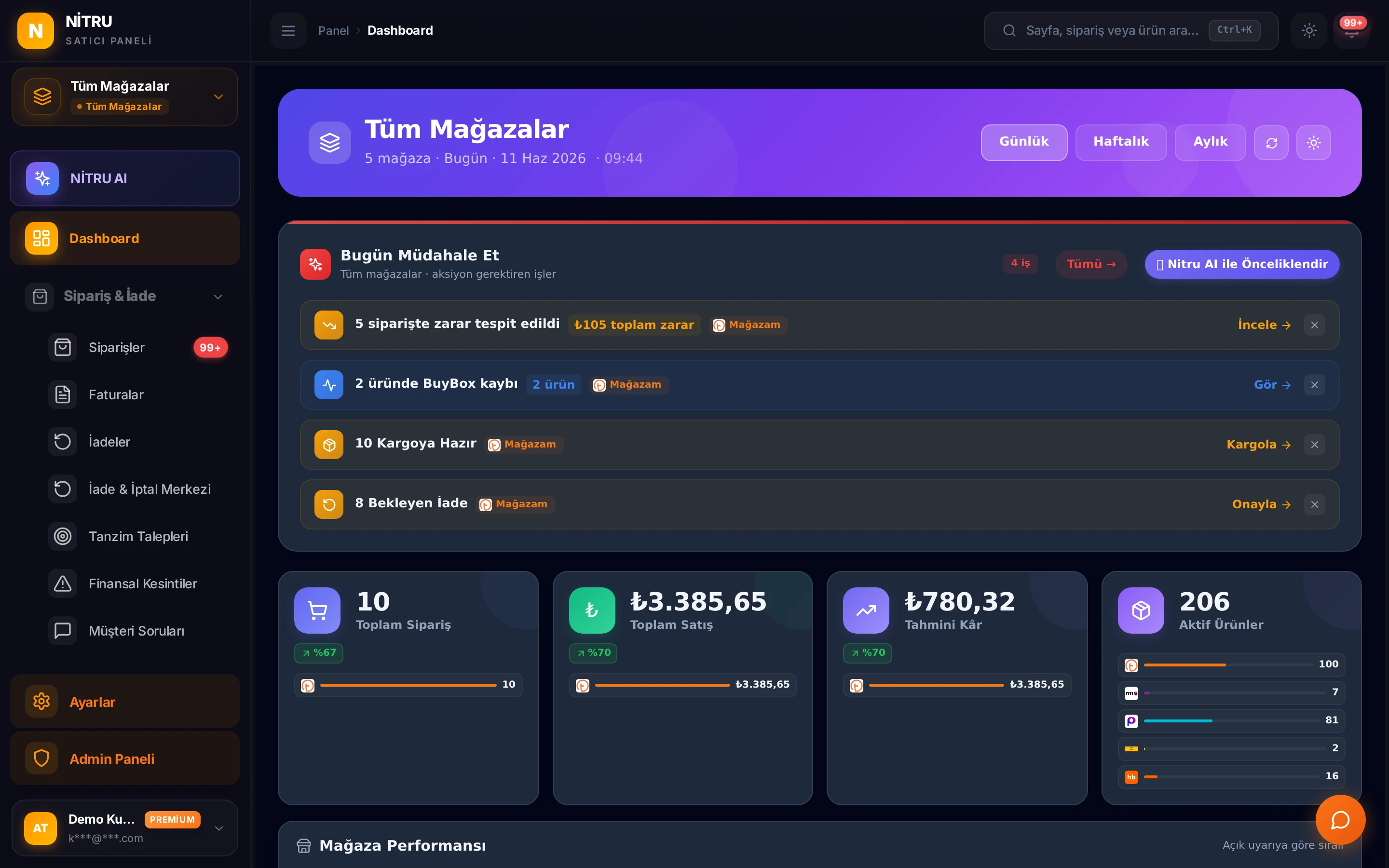This screenshot has width=1389, height=868.
Task: Dismiss the Bekleyen İade alert
Action: tap(1314, 504)
